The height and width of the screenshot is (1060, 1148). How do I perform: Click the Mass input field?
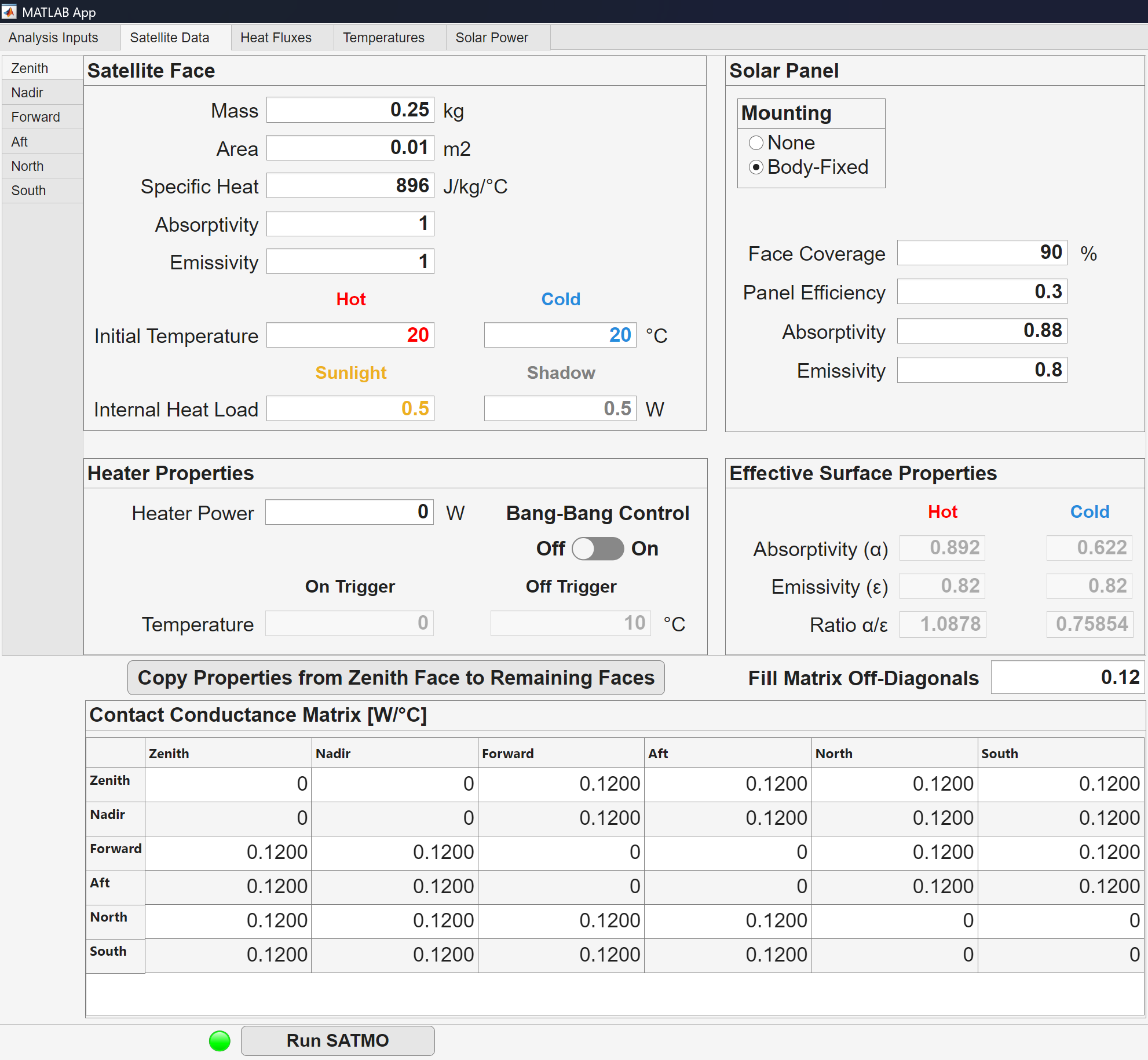350,110
